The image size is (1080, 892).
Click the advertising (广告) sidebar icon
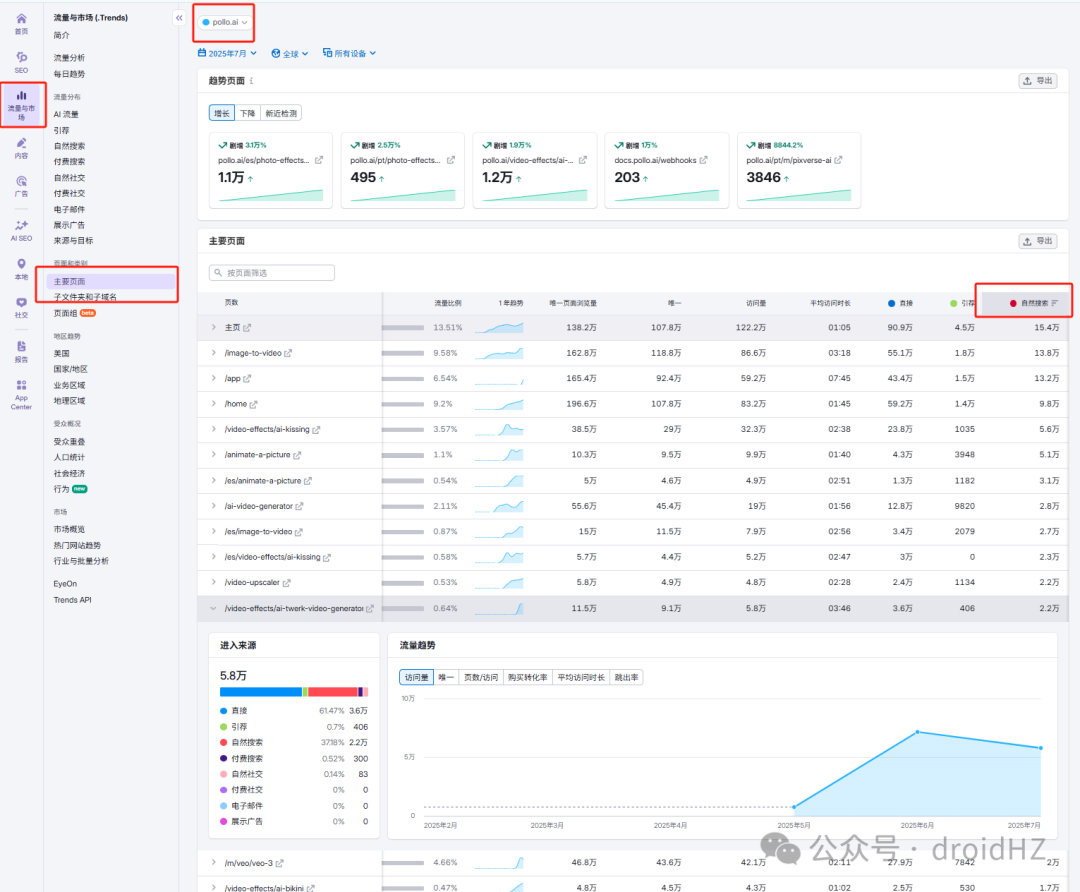click(x=21, y=186)
